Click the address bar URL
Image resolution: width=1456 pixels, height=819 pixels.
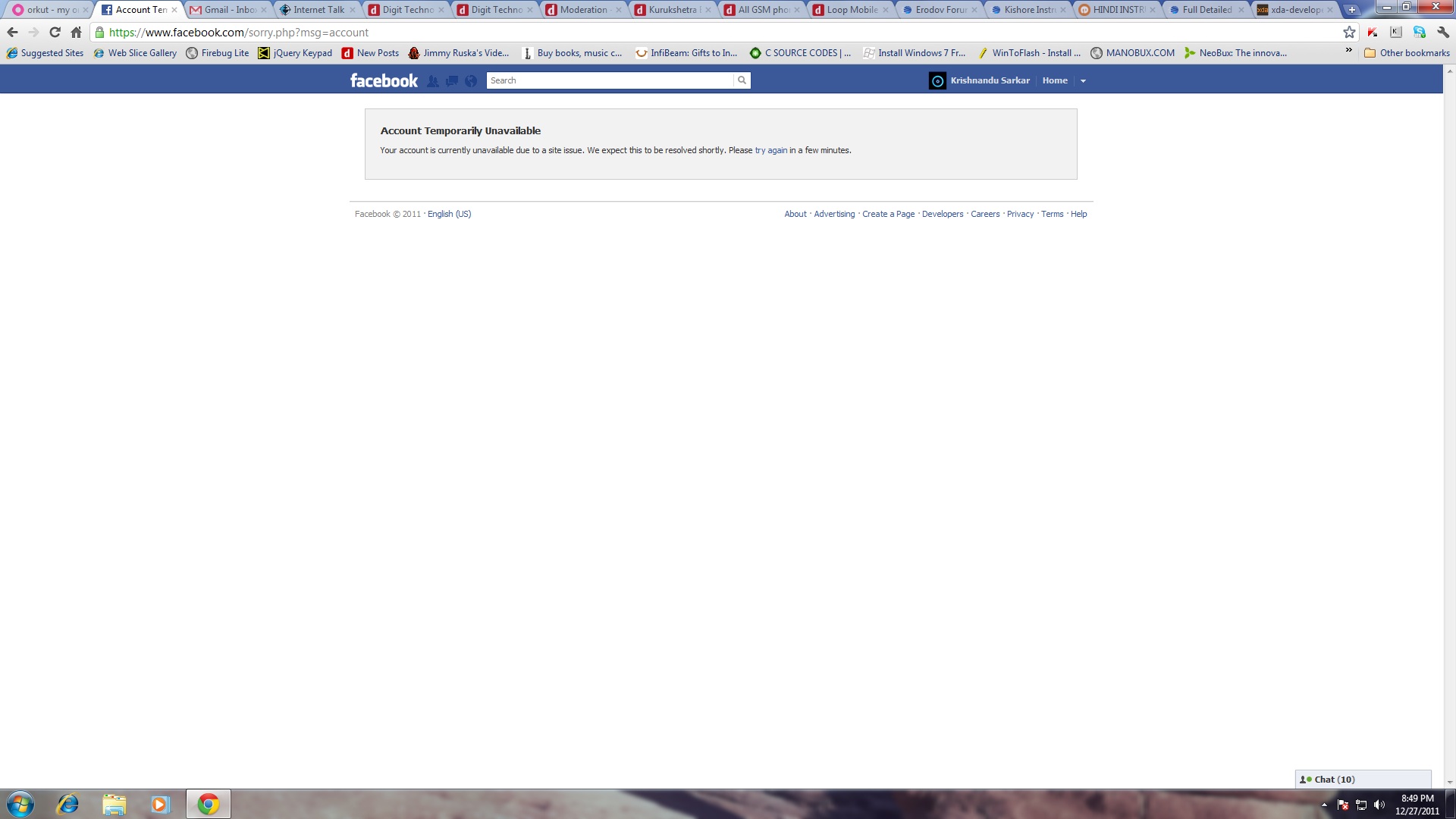click(238, 33)
